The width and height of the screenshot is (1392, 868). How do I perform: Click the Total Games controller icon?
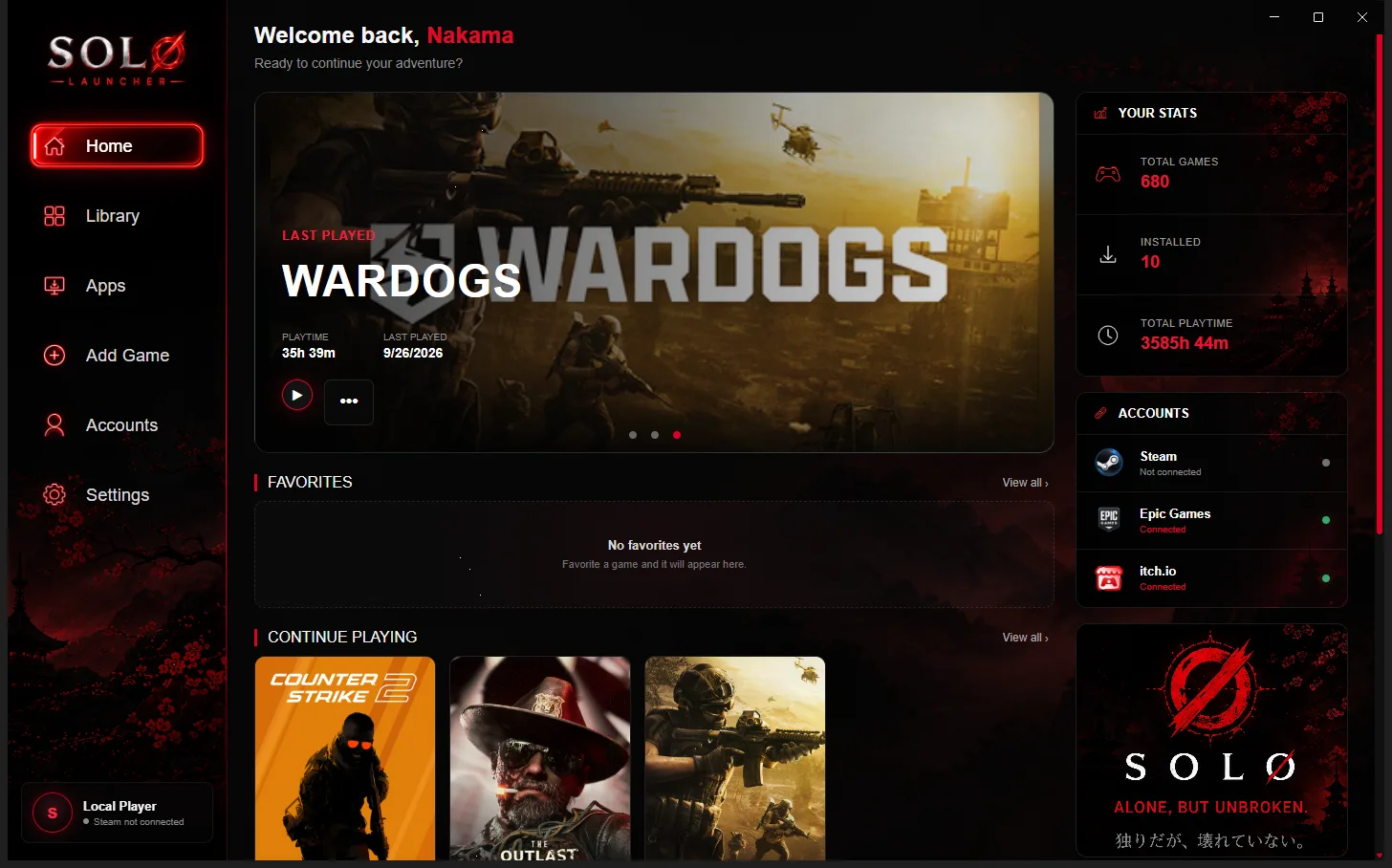pos(1108,174)
